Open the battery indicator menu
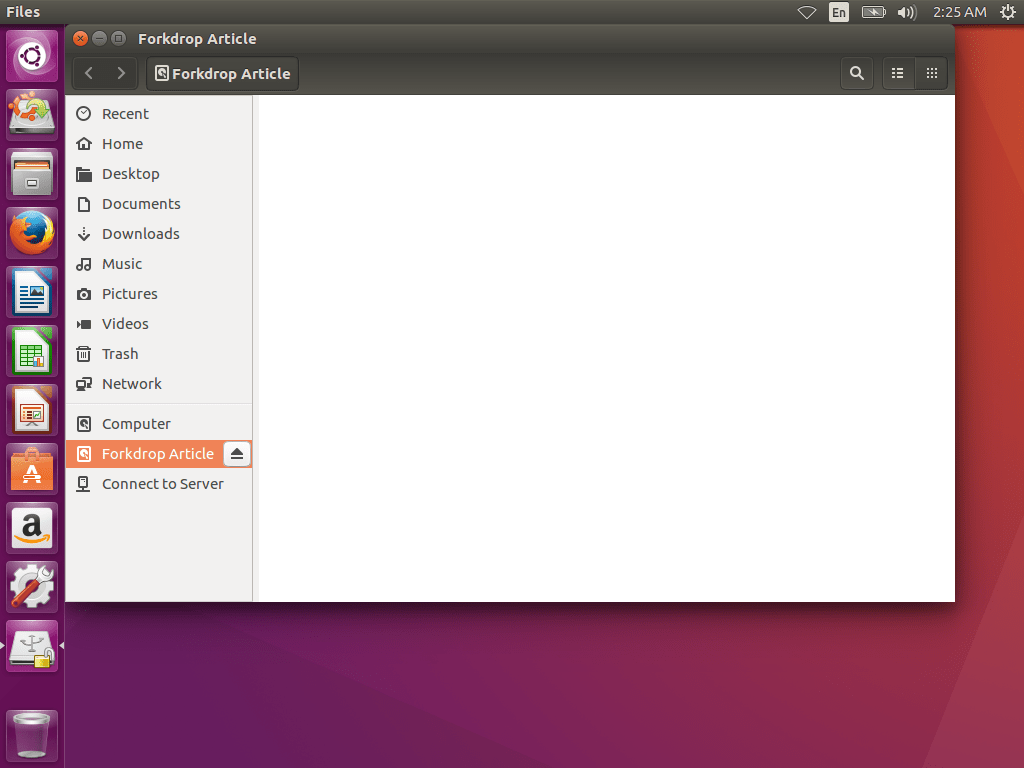This screenshot has height=768, width=1024. (873, 12)
